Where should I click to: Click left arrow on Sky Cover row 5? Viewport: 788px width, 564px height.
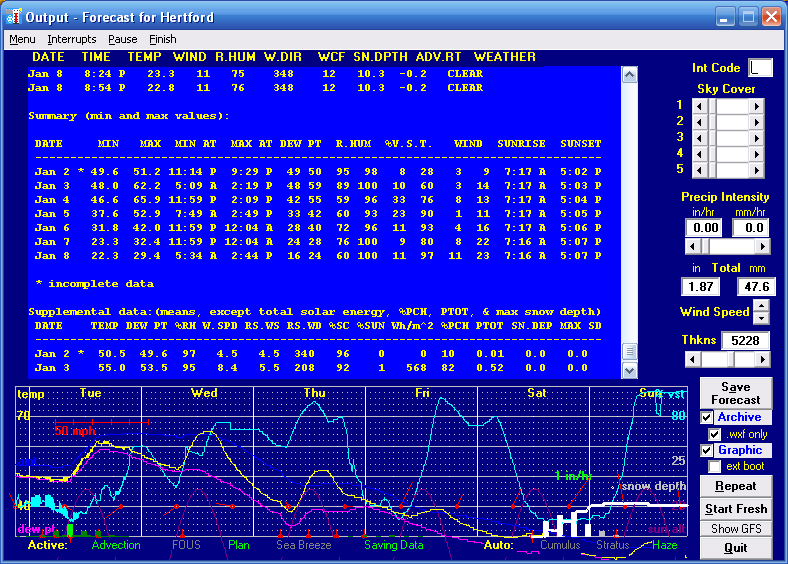tap(698, 169)
